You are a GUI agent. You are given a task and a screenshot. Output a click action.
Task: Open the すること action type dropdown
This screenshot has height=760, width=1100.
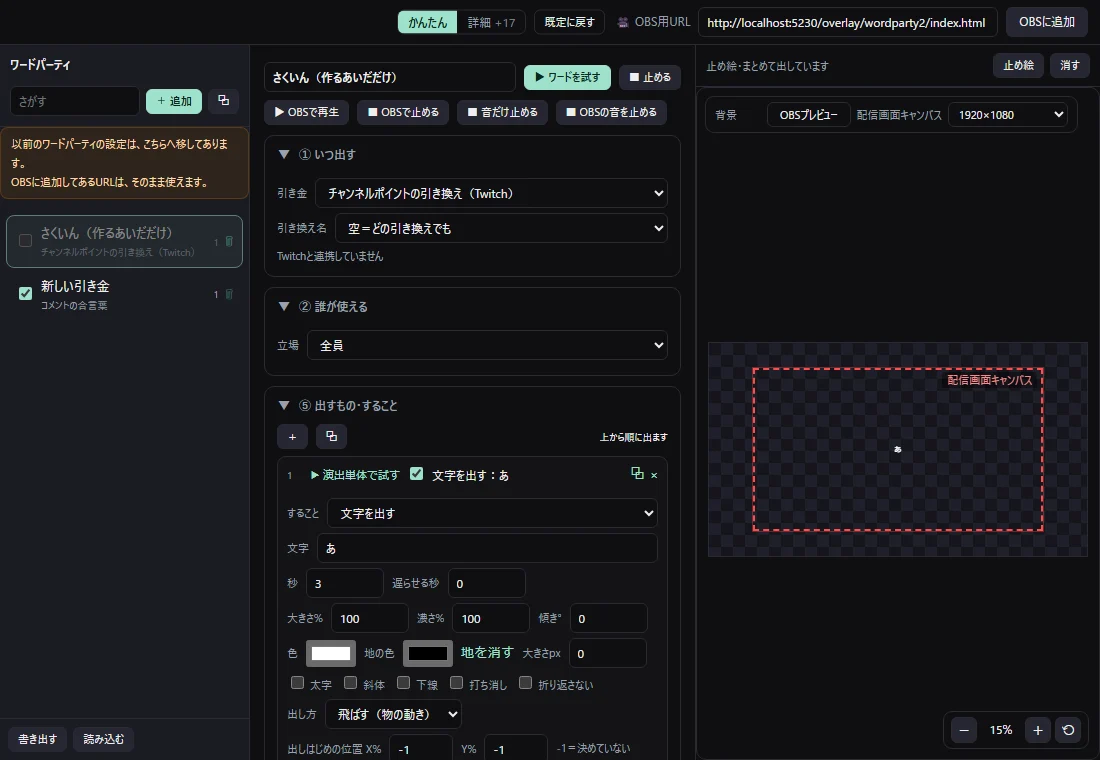(x=492, y=513)
